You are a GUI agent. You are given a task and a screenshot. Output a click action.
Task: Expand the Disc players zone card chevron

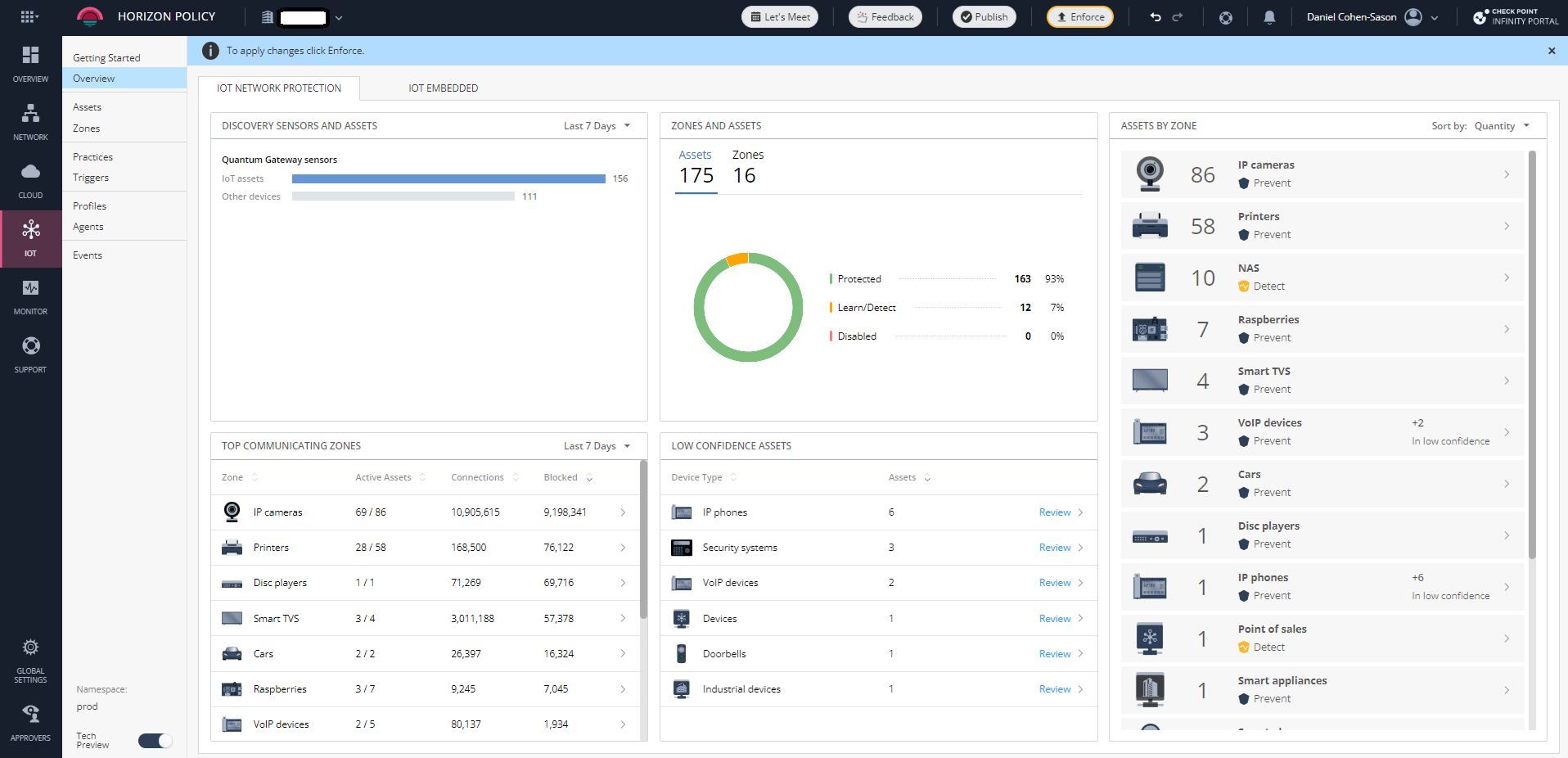(1507, 535)
